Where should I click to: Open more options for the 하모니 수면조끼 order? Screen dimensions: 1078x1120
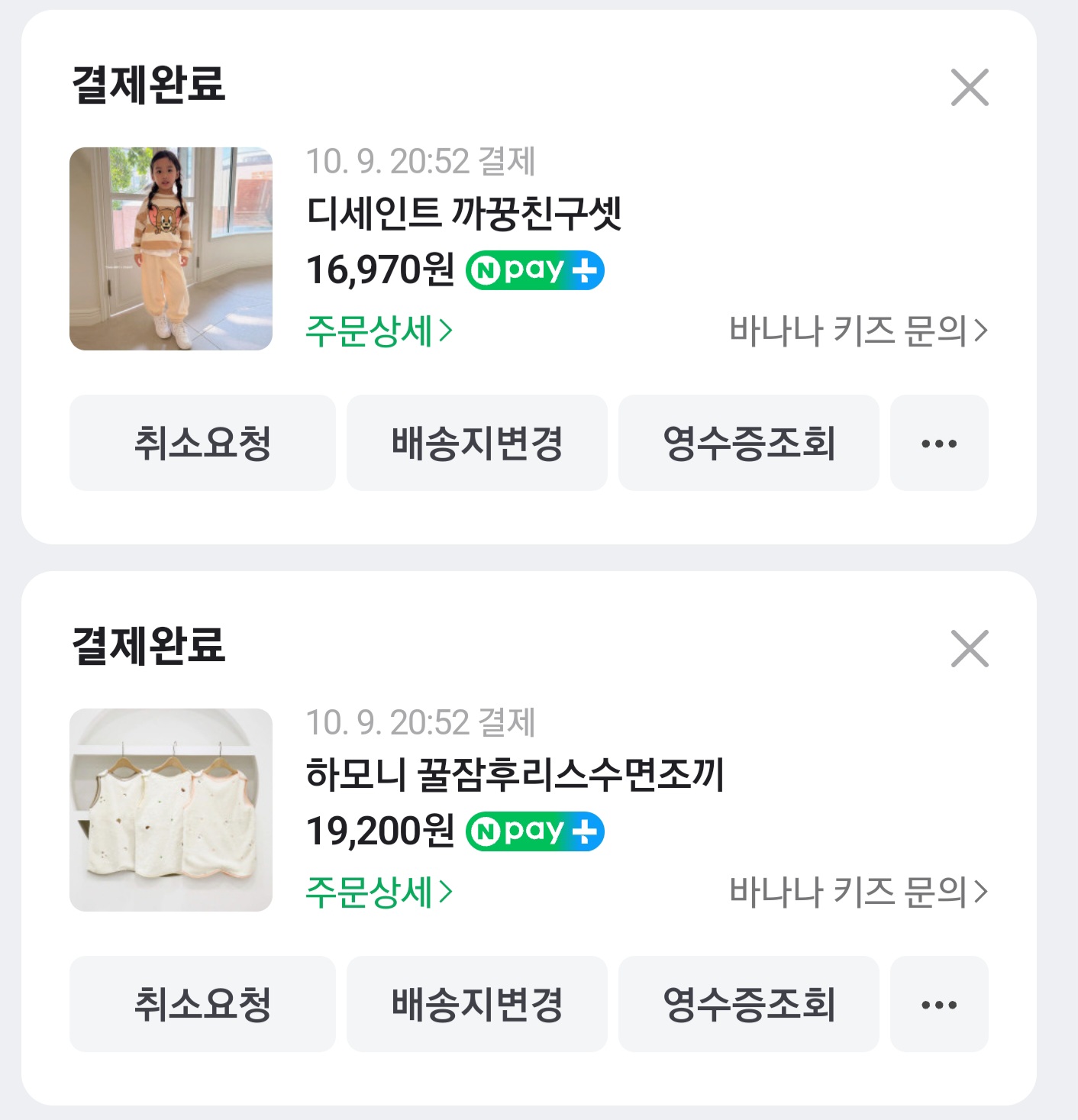coord(939,1004)
